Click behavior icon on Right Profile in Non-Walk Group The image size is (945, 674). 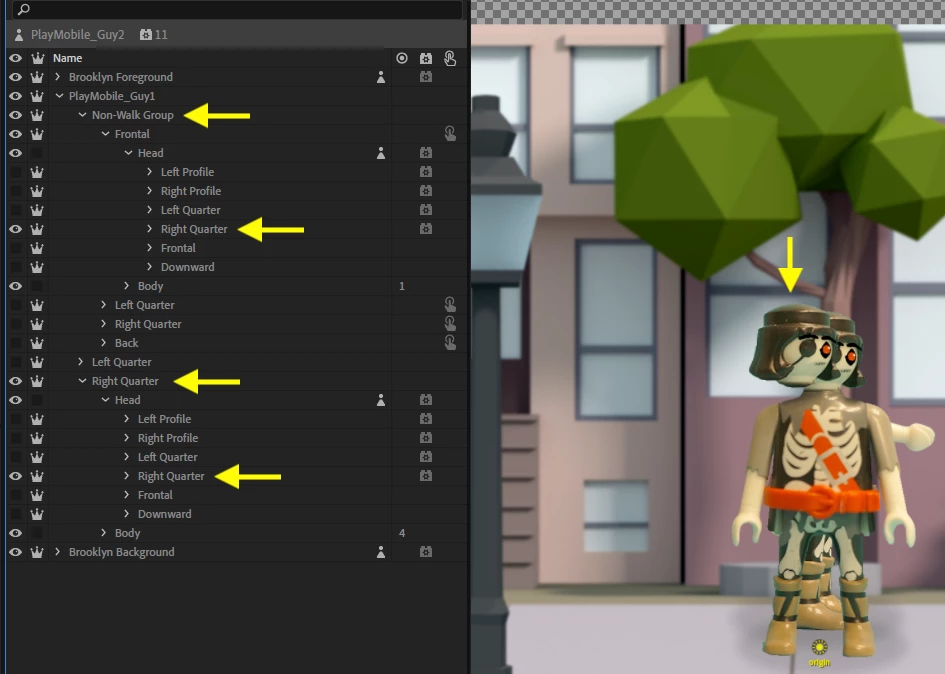pyautogui.click(x=426, y=191)
